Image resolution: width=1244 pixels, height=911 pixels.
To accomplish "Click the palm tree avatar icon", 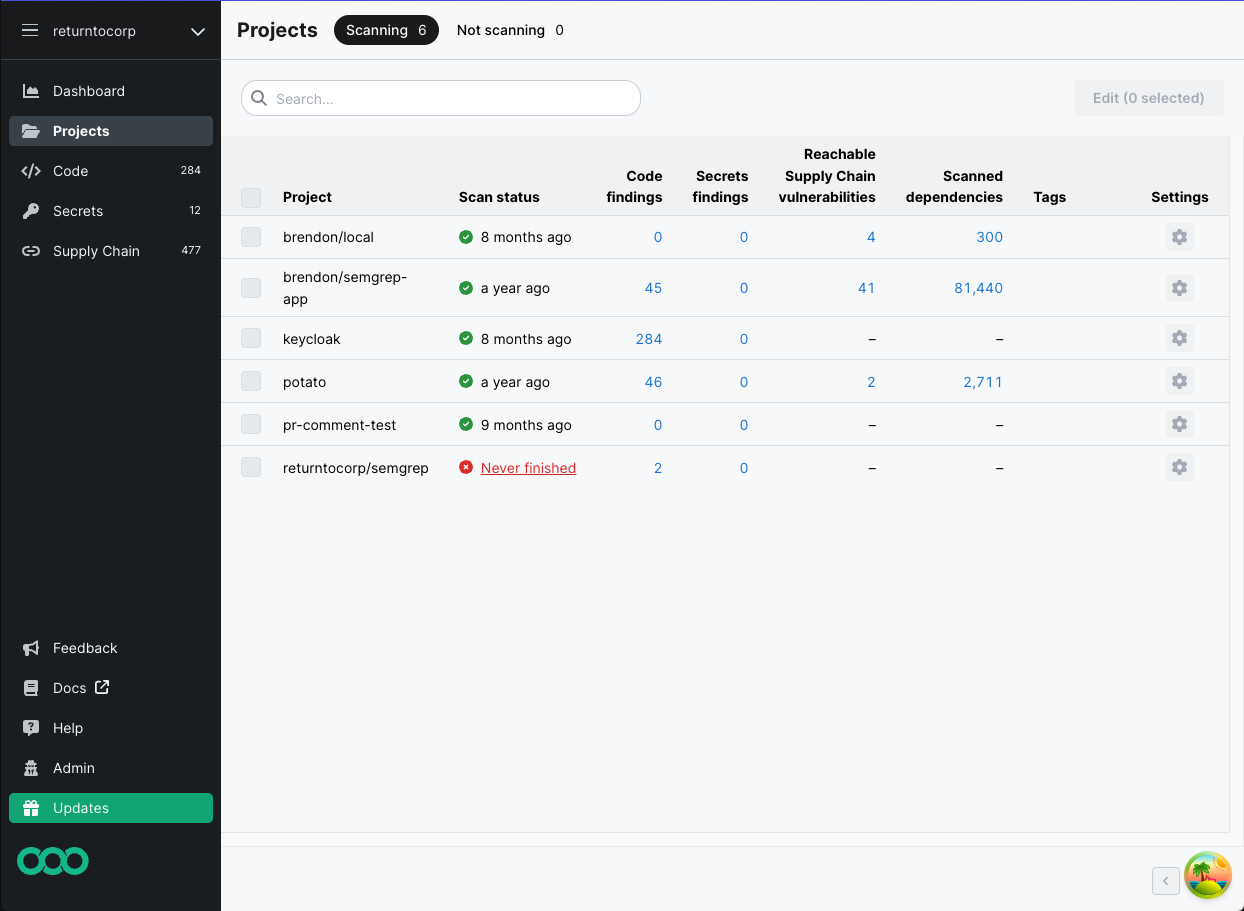I will (x=1208, y=875).
